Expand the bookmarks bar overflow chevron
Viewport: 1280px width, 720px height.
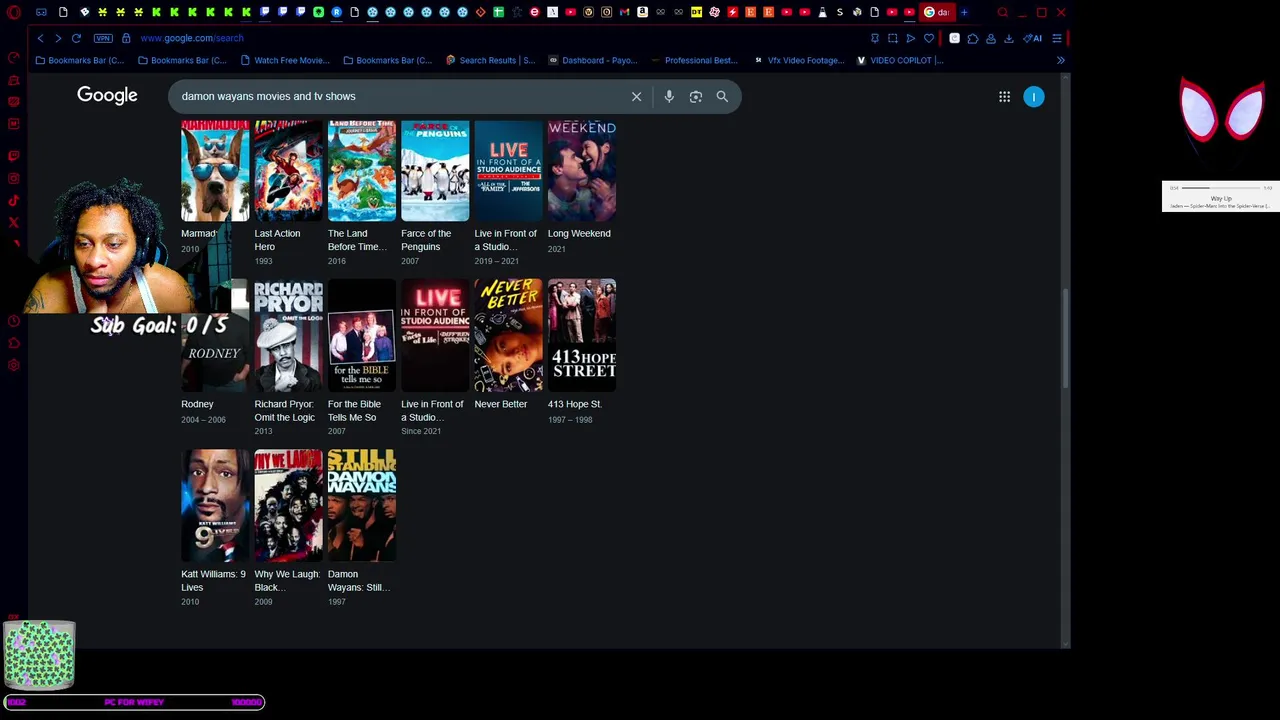click(1060, 60)
